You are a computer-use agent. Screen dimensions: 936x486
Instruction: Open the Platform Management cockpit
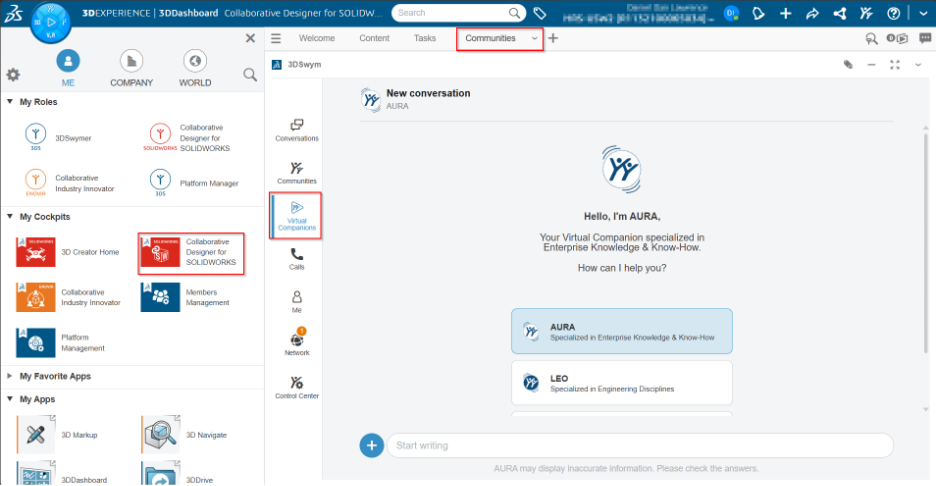point(60,343)
